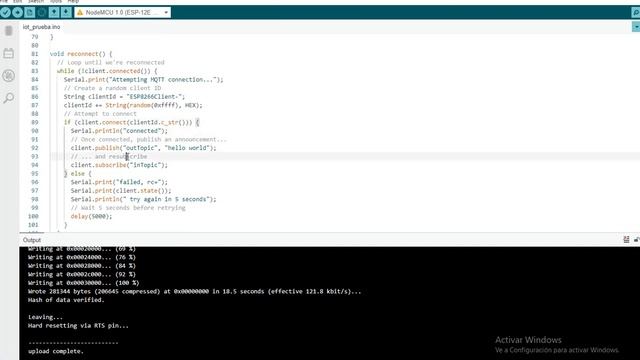Click the Output panel label

[x=32, y=240]
